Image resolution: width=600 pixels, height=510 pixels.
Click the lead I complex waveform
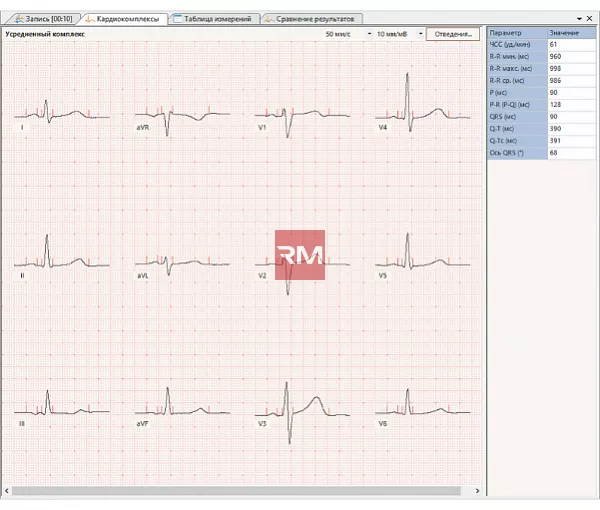pos(62,112)
